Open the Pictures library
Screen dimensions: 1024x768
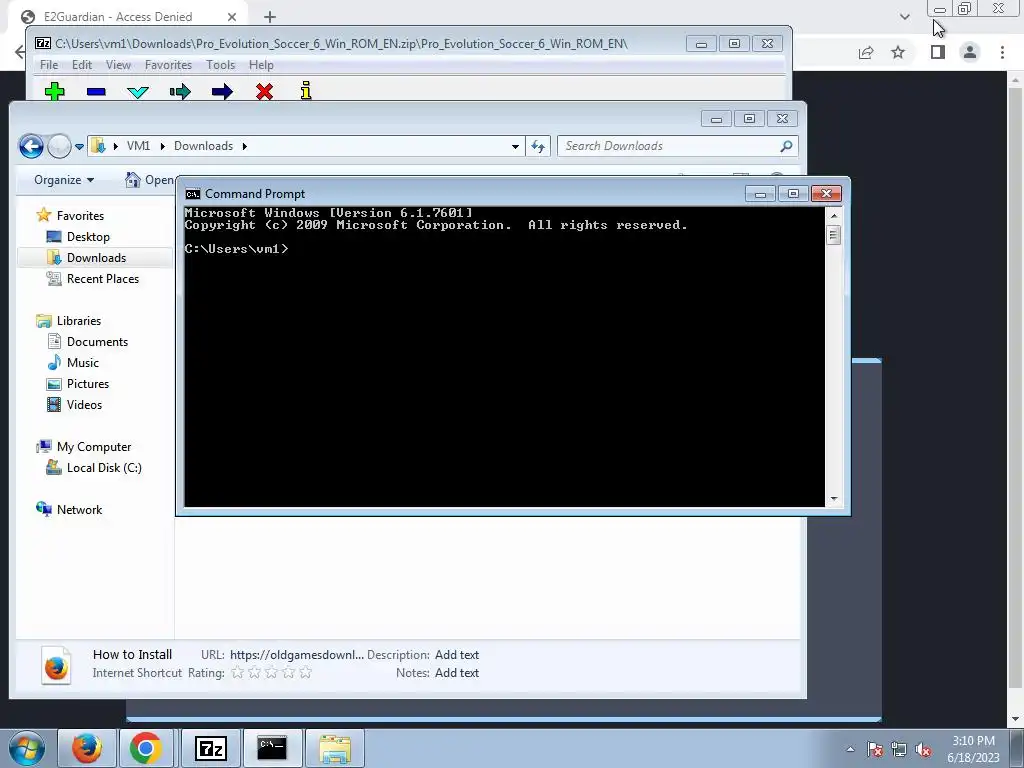click(x=88, y=383)
